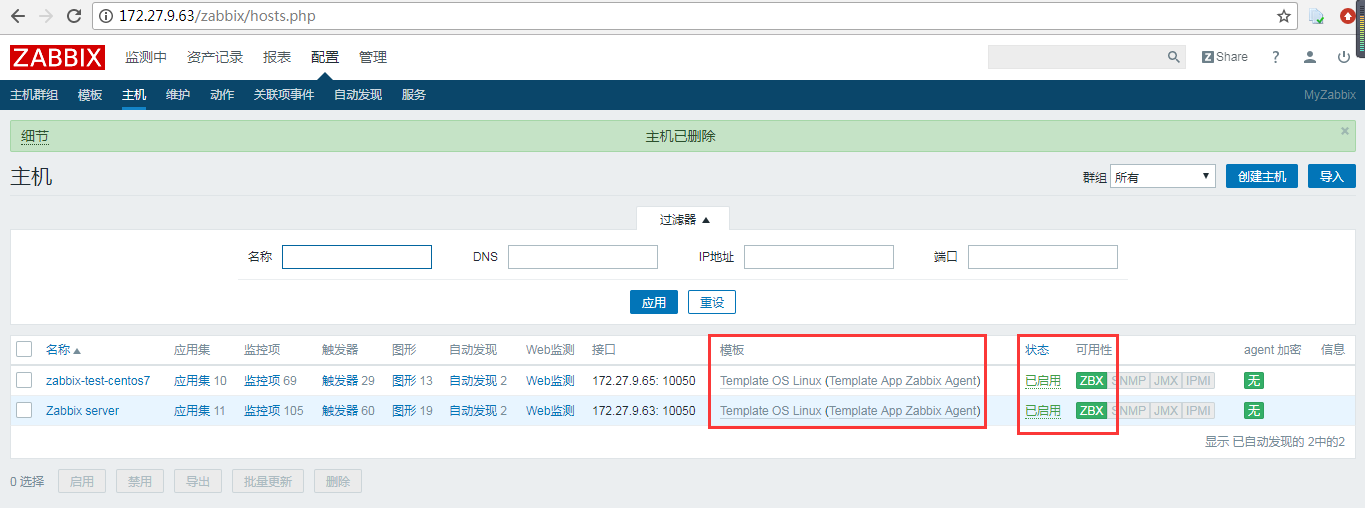Click 已启用 status for Zabbix server
The image size is (1365, 508).
[x=1043, y=410]
